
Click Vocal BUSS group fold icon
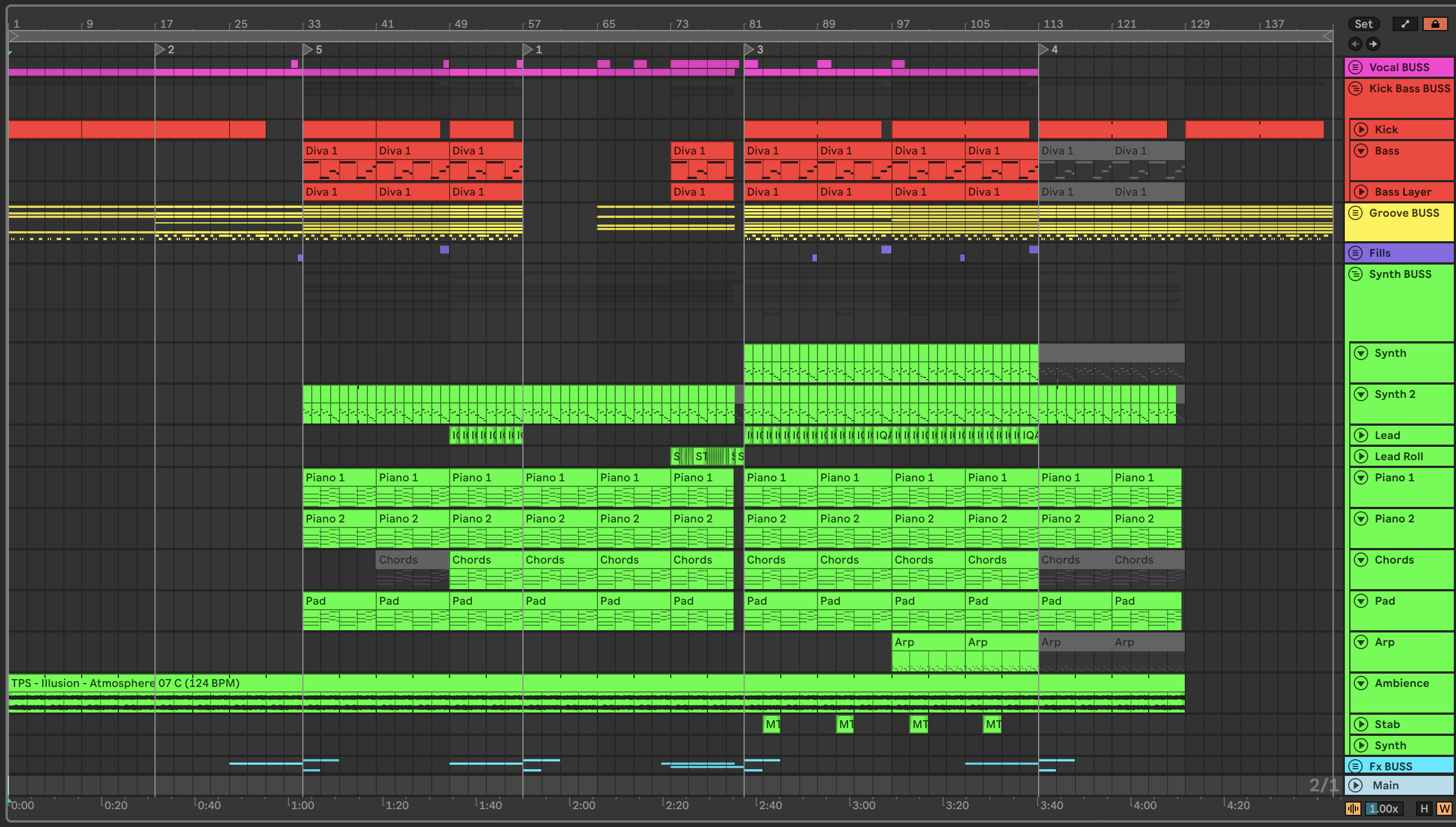1355,67
